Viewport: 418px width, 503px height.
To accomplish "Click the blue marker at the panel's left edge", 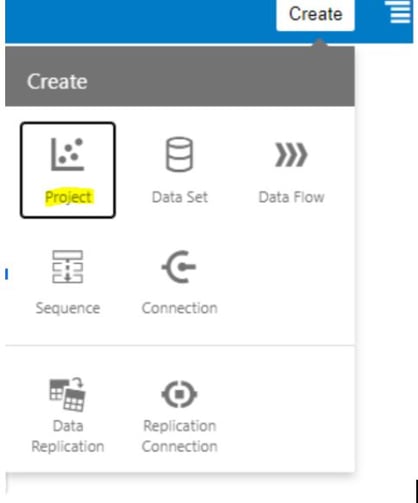I will (7, 274).
